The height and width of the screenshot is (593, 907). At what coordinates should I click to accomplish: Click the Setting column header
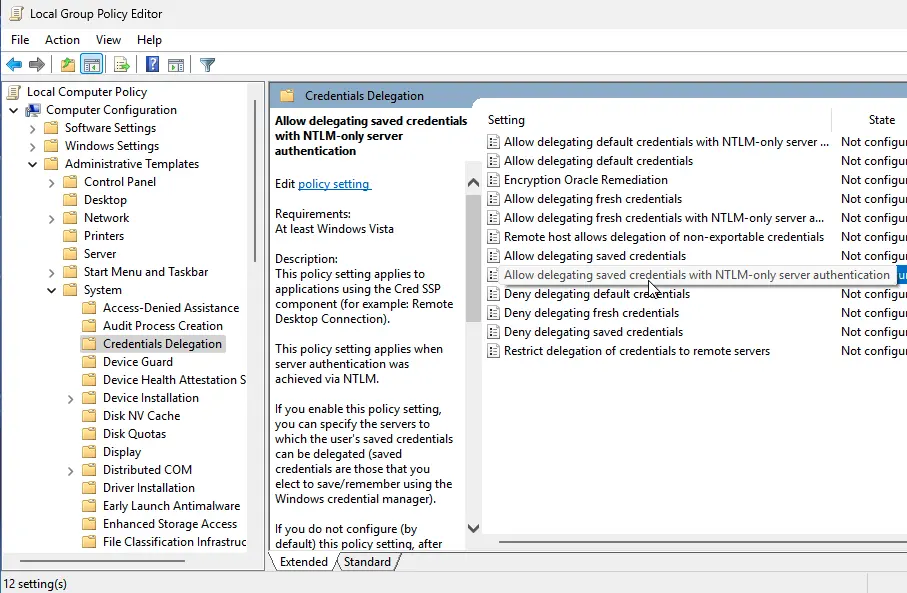pos(506,120)
